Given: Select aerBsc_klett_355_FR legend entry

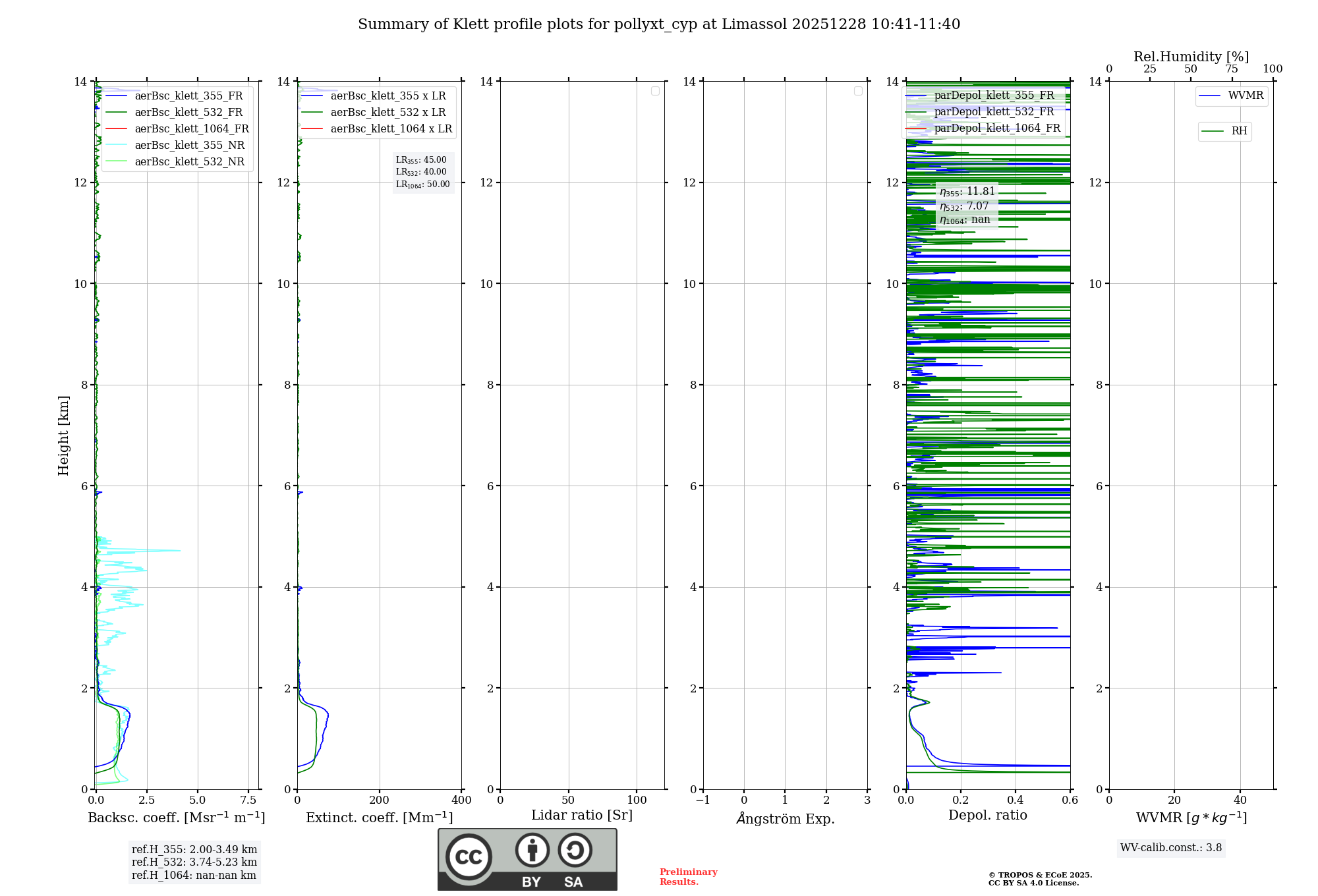Looking at the screenshot, I should [x=188, y=96].
